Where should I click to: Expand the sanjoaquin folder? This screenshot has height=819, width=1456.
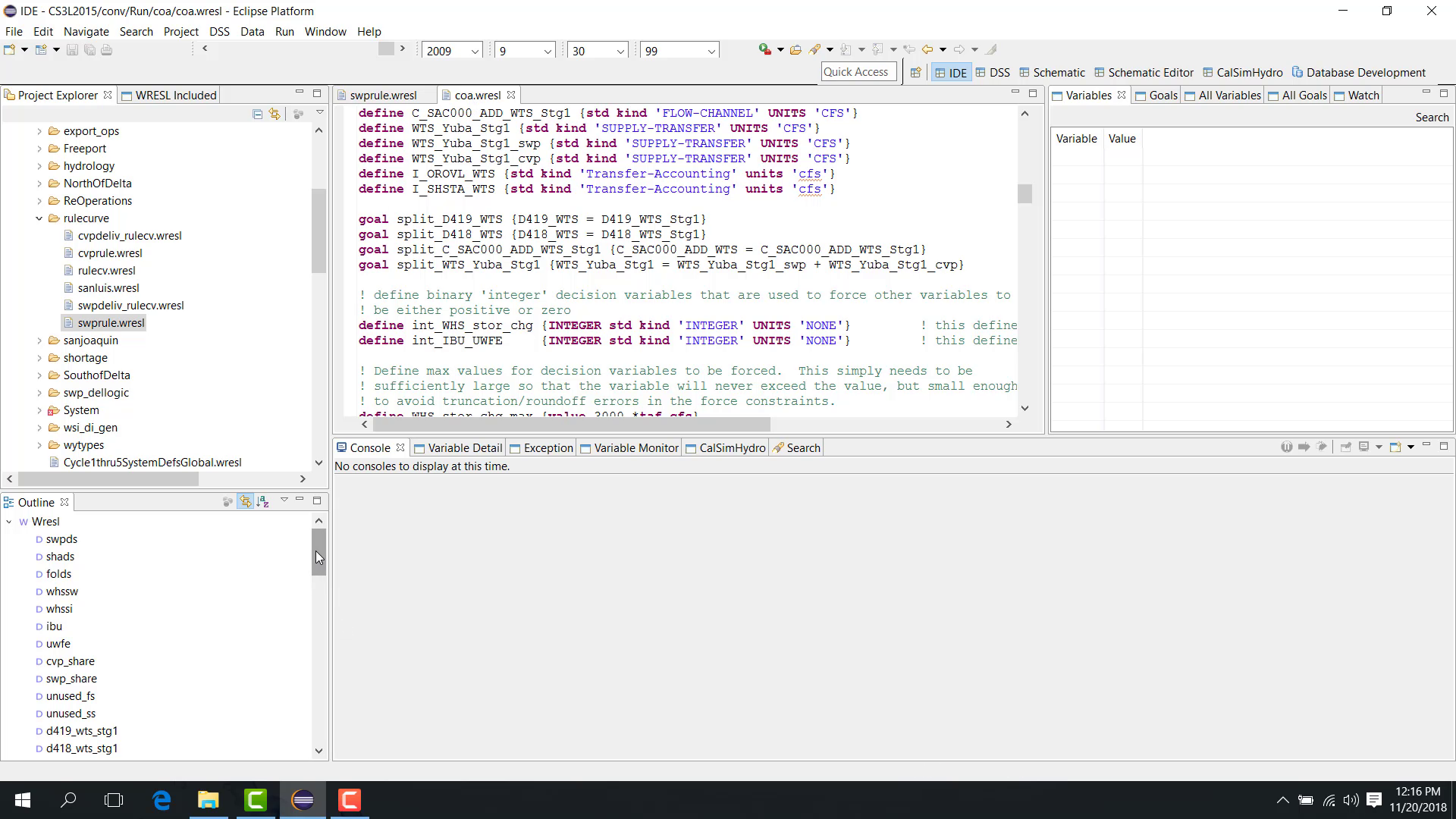point(39,340)
